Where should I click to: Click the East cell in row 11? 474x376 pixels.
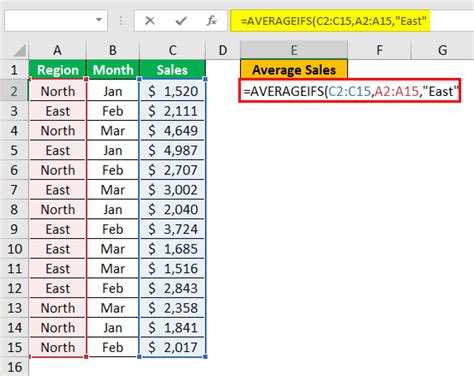tap(58, 268)
